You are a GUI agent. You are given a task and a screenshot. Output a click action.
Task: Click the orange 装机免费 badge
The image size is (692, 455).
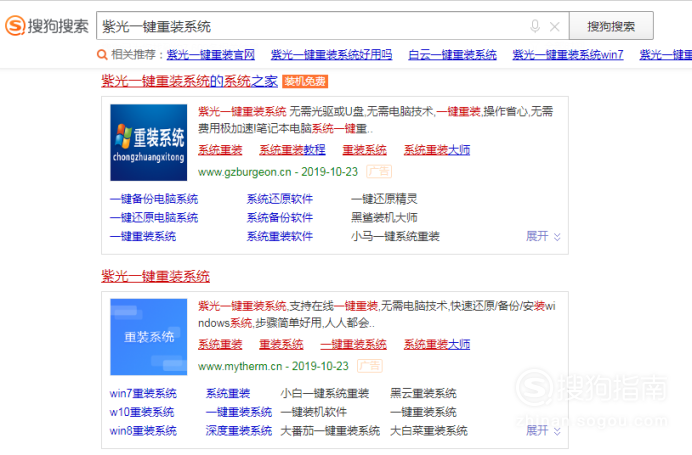305,82
